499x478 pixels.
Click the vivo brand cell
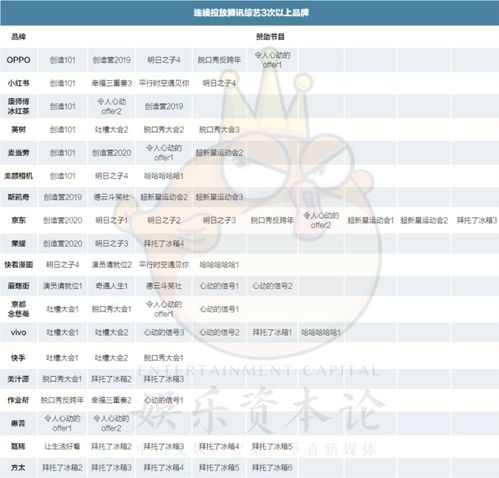[18, 332]
